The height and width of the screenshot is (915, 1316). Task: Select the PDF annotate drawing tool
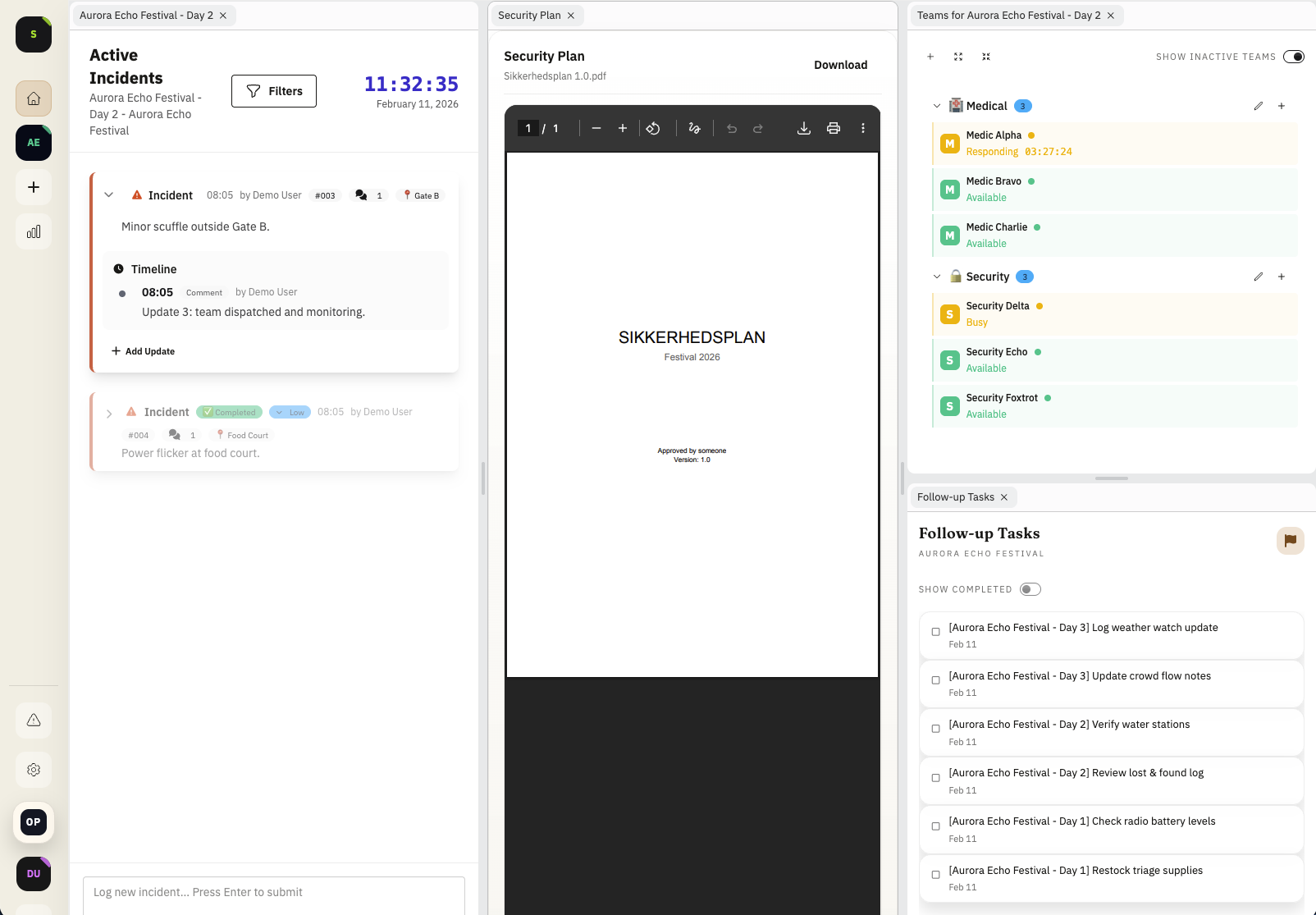[694, 128]
